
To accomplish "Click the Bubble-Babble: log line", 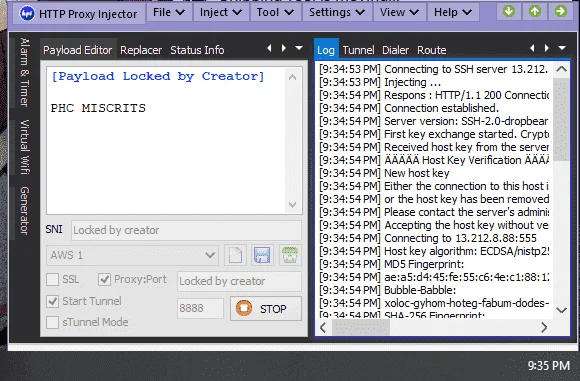I will pos(388,290).
